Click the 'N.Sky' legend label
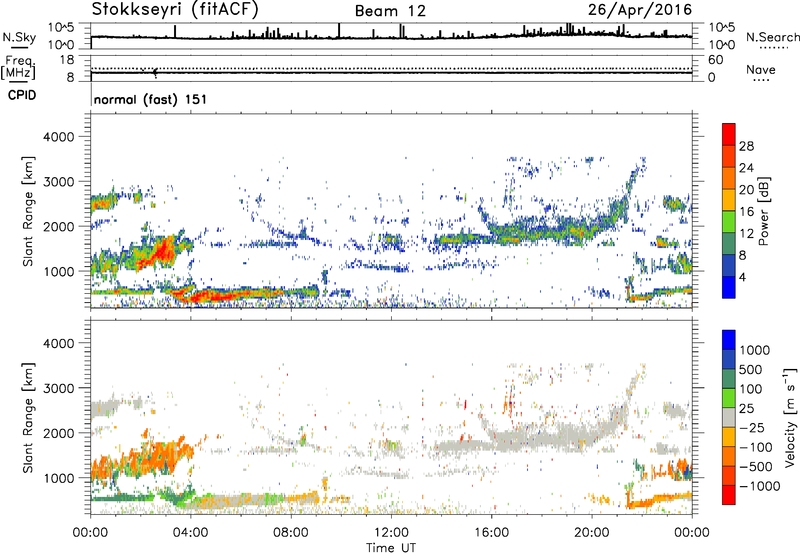The height and width of the screenshot is (554, 800). pos(19,37)
